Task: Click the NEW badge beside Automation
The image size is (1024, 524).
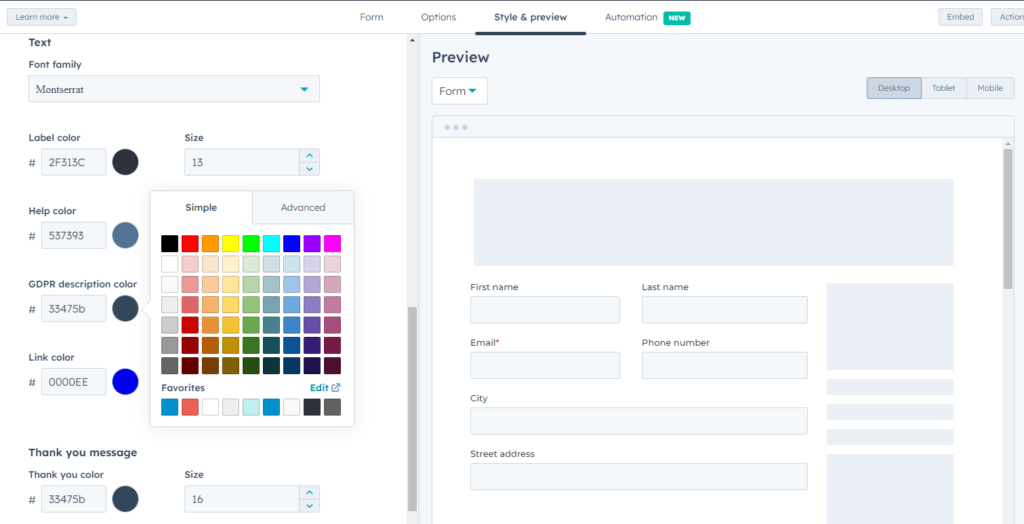Action: click(x=677, y=18)
